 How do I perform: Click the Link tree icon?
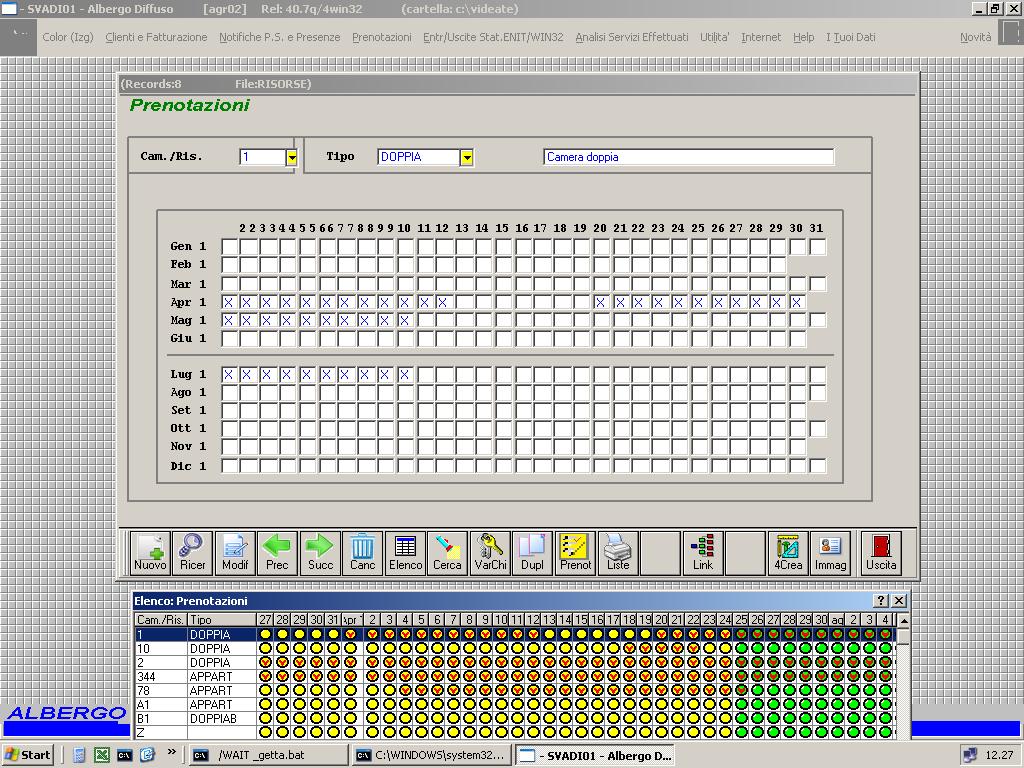(703, 553)
